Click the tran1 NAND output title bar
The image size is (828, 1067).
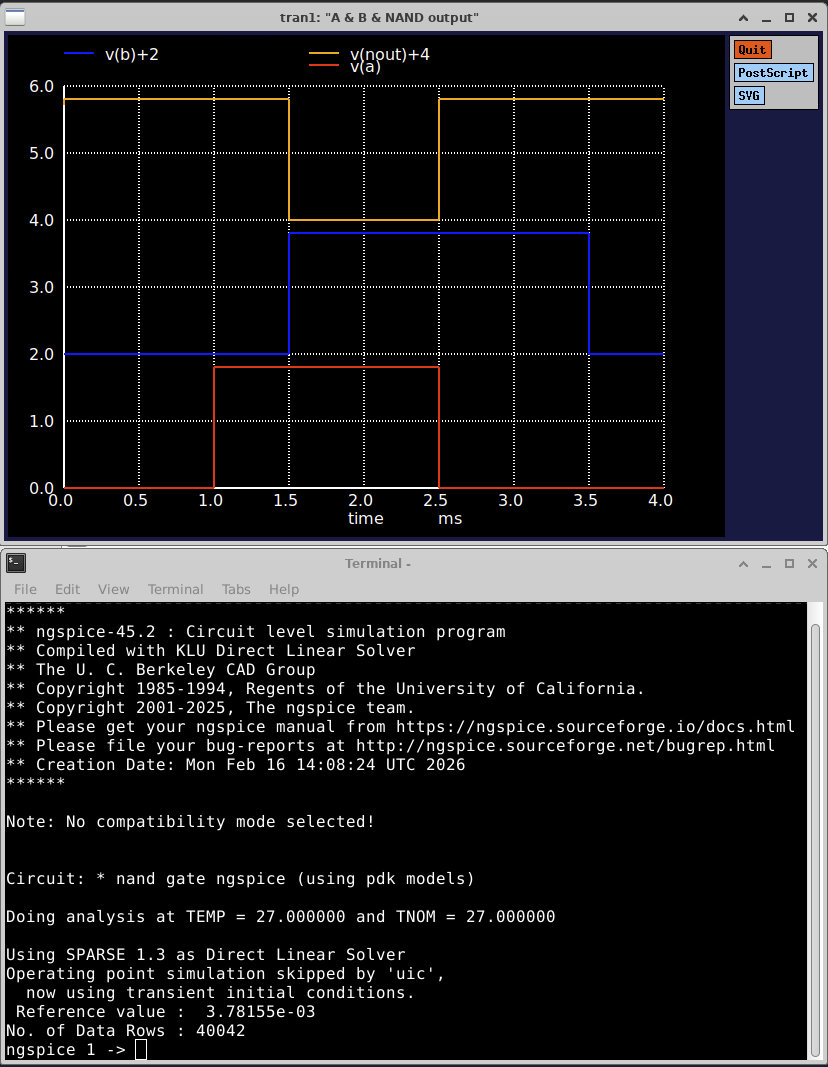click(x=377, y=17)
